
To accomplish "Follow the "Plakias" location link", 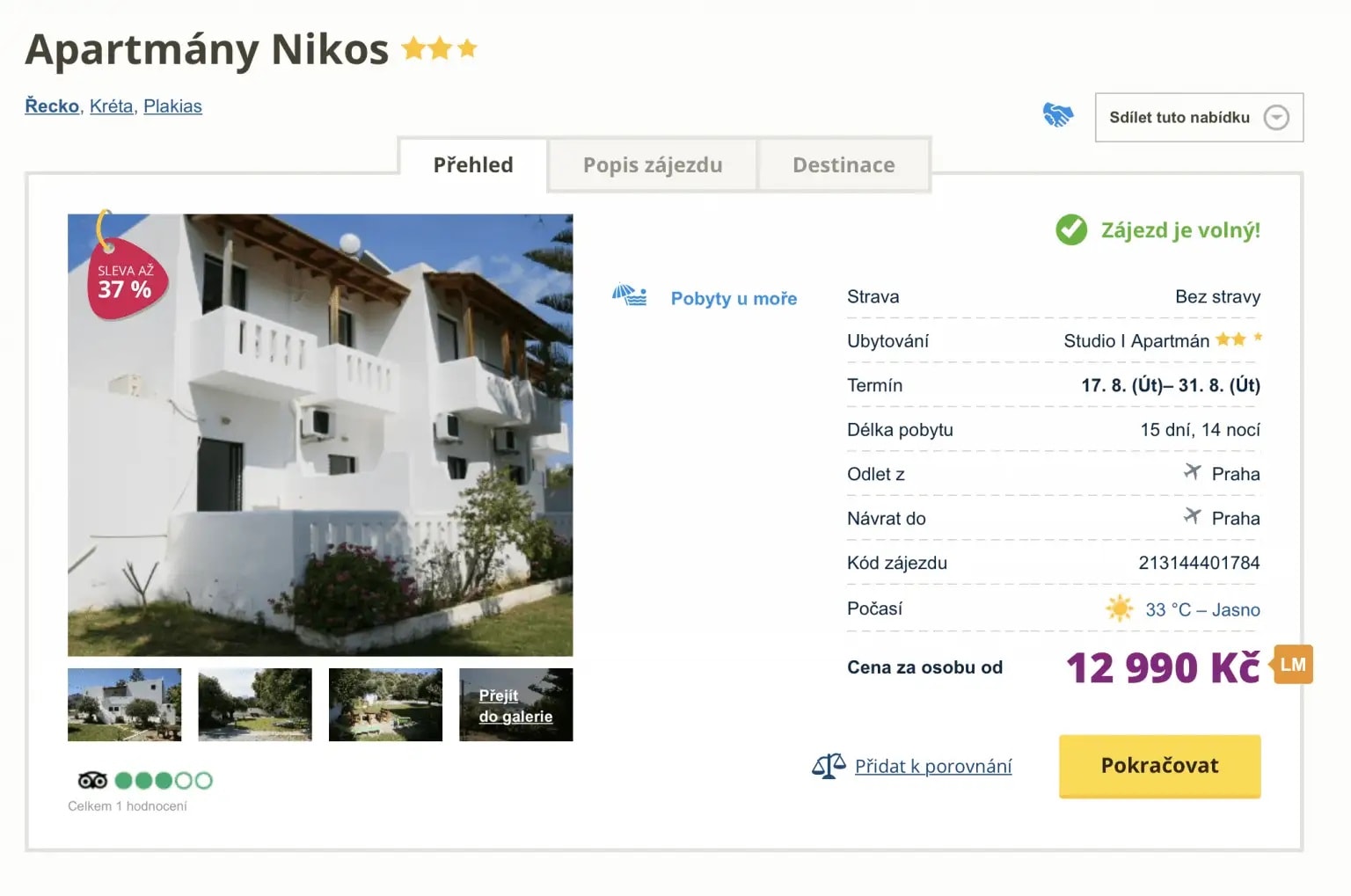I will [x=172, y=106].
